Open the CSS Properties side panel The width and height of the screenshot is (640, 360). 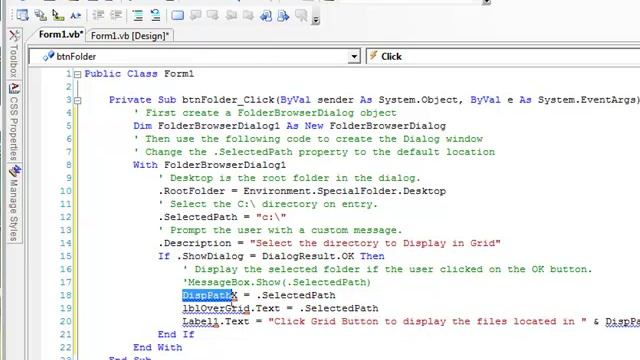pos(14,122)
